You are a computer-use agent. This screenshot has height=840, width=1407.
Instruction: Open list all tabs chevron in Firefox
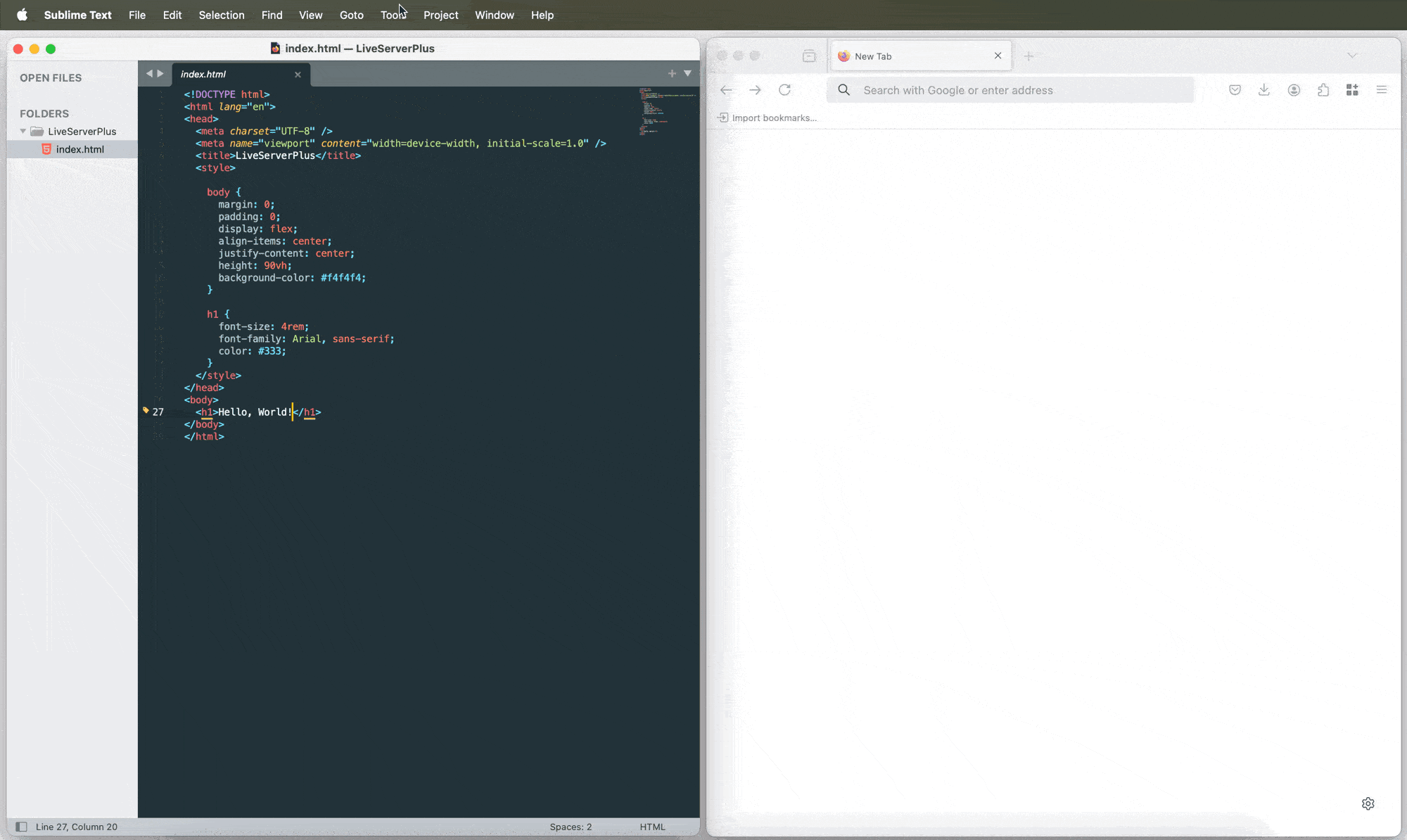click(1352, 56)
